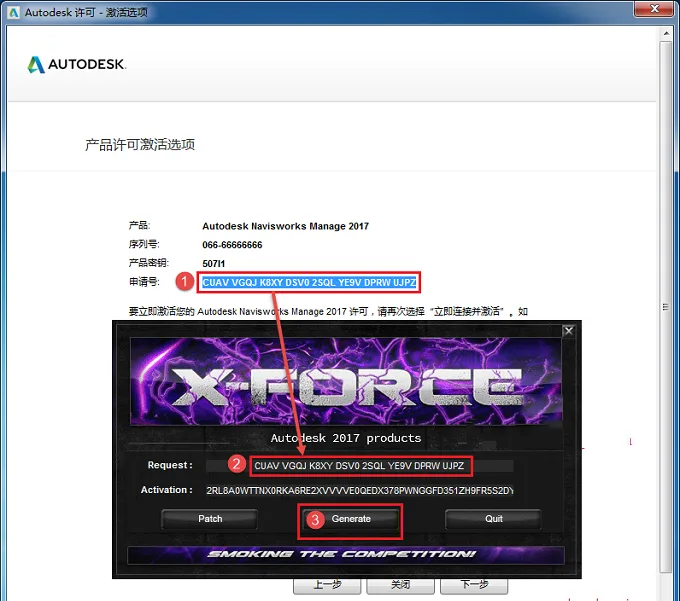
Task: Close the Autodesk 许可 window
Action: point(655,8)
